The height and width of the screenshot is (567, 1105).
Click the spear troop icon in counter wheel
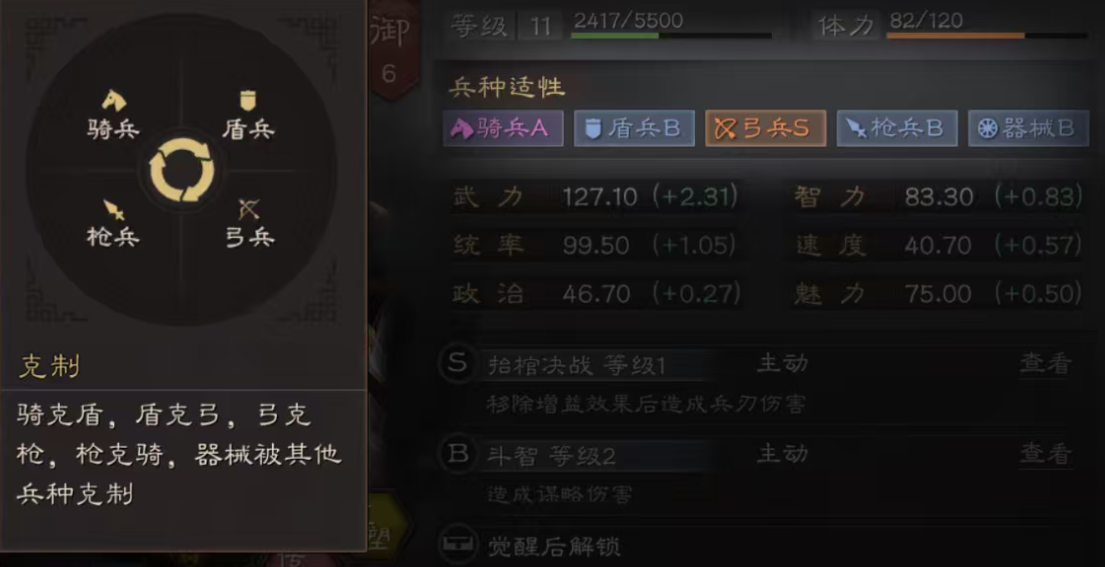113,210
